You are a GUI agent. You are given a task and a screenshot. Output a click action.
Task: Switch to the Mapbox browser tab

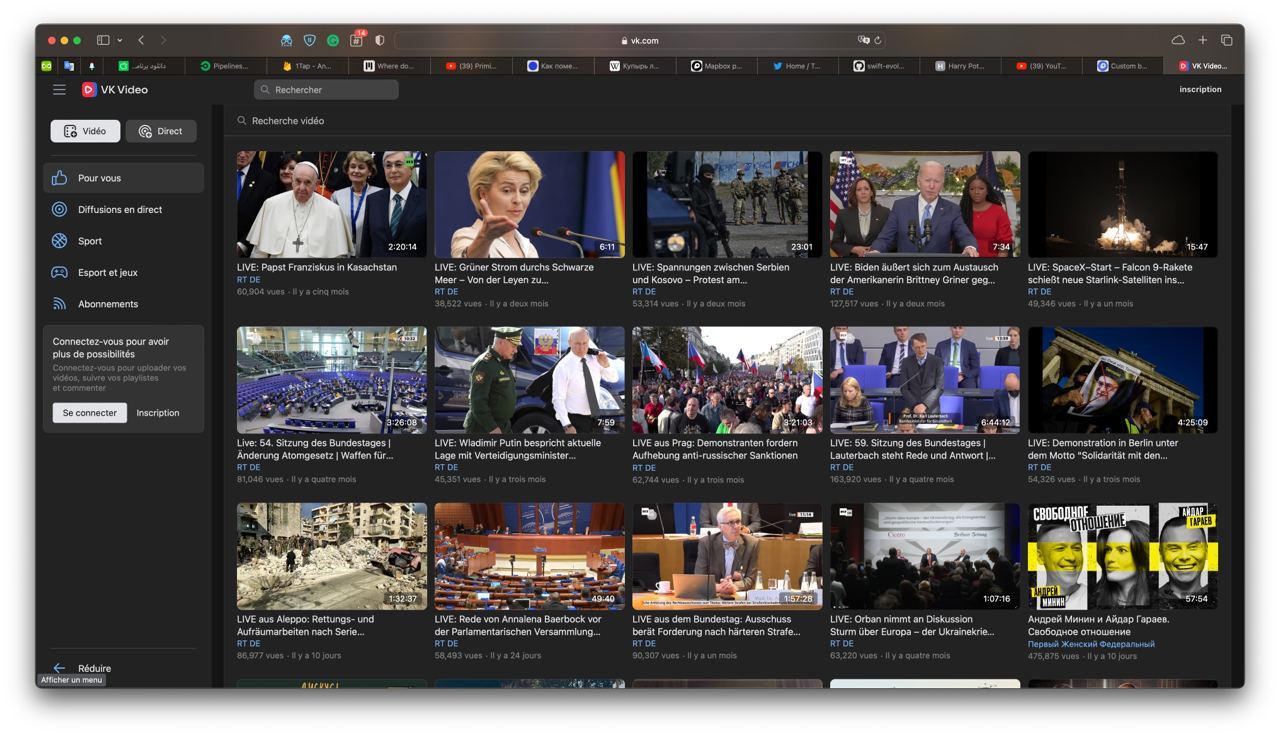point(715,66)
